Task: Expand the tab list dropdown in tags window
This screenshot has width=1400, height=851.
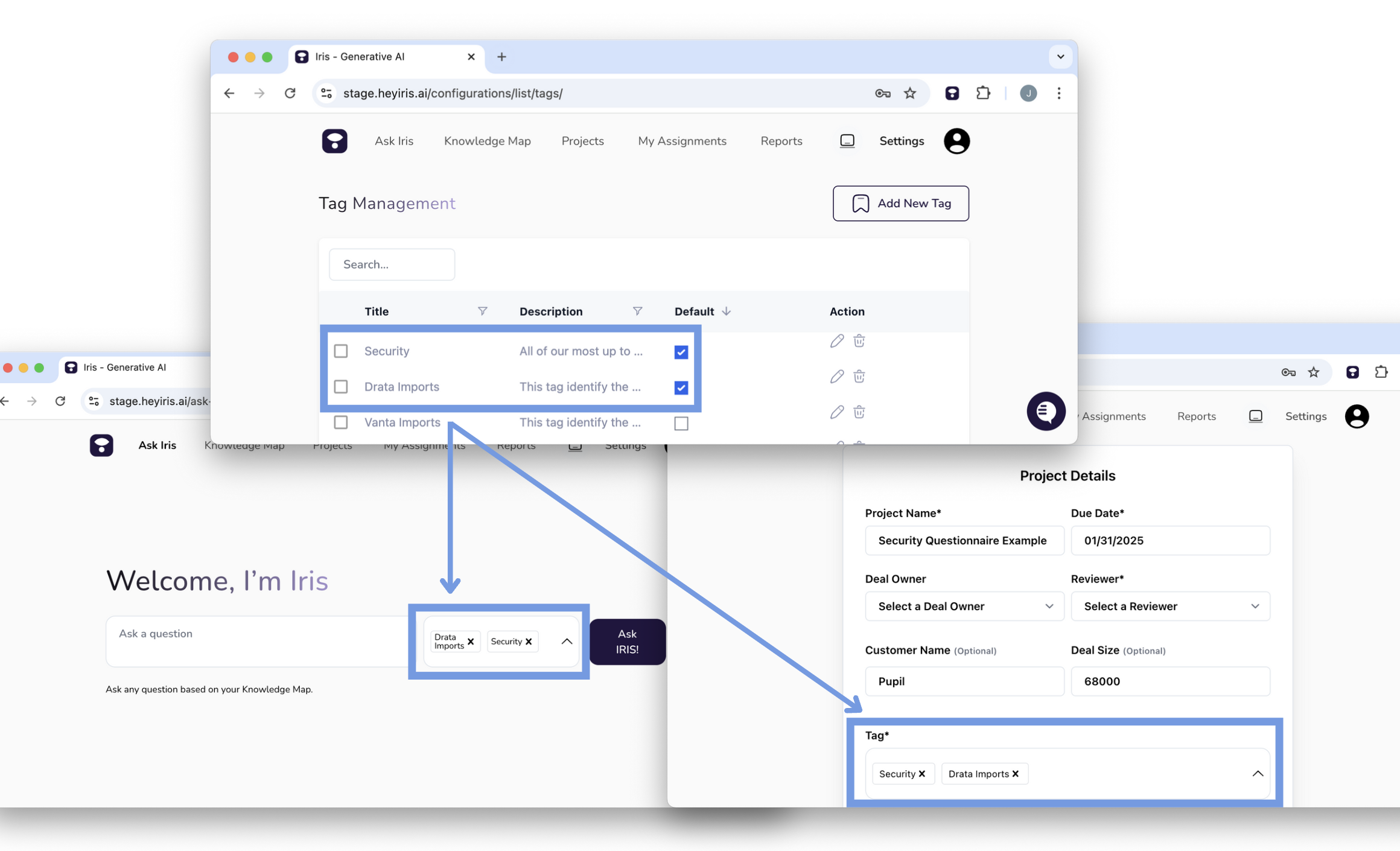Action: (1060, 57)
